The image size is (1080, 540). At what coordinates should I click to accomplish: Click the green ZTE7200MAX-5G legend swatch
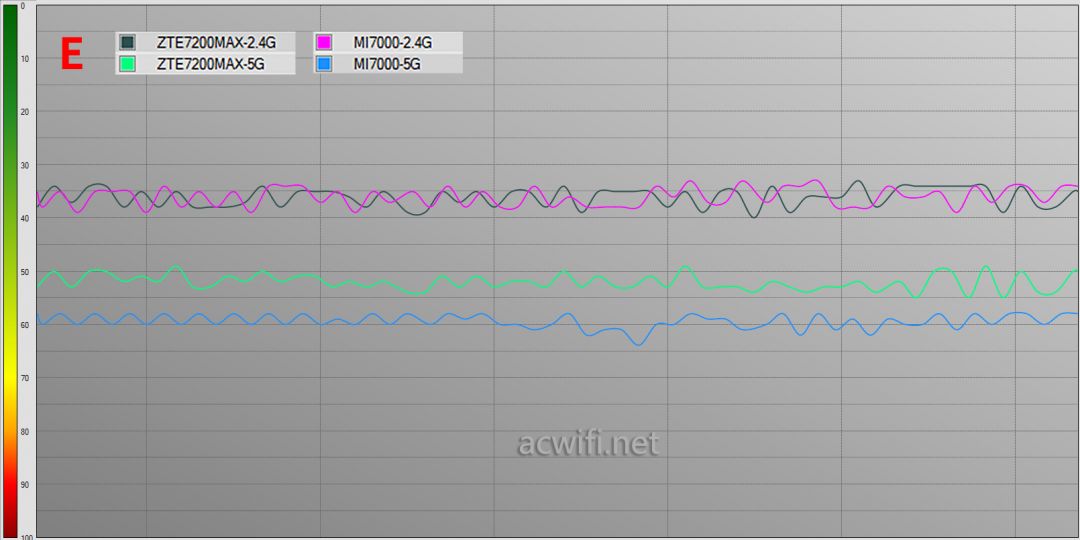(127, 64)
